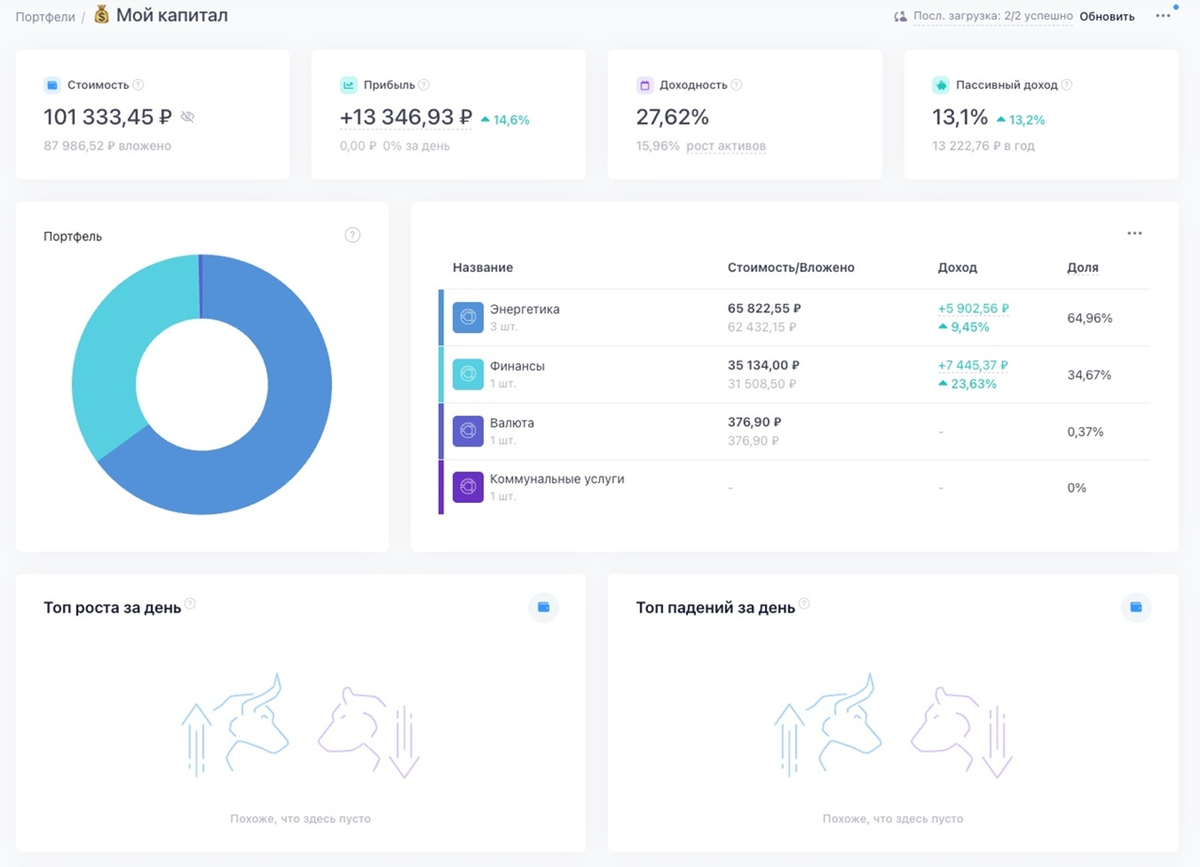The image size is (1200, 867).
Task: Click the help icon beside Прибыль
Action: pyautogui.click(x=424, y=85)
